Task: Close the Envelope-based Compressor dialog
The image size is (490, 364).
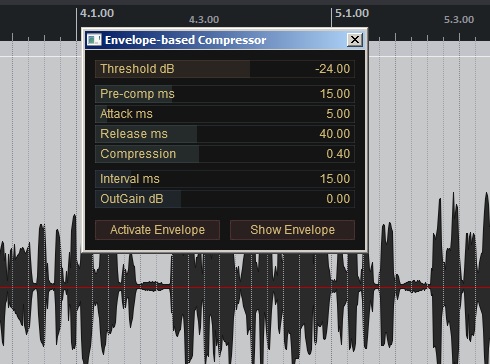Action: pos(355,40)
